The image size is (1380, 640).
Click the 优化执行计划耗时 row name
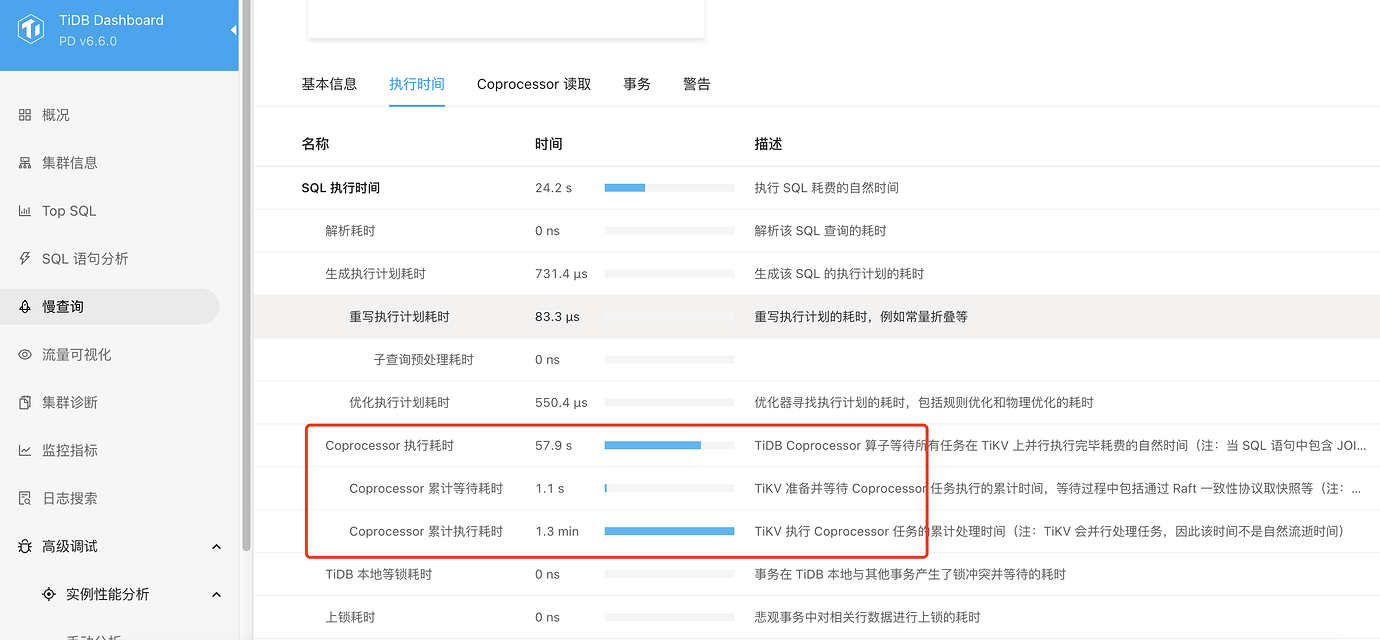click(399, 403)
